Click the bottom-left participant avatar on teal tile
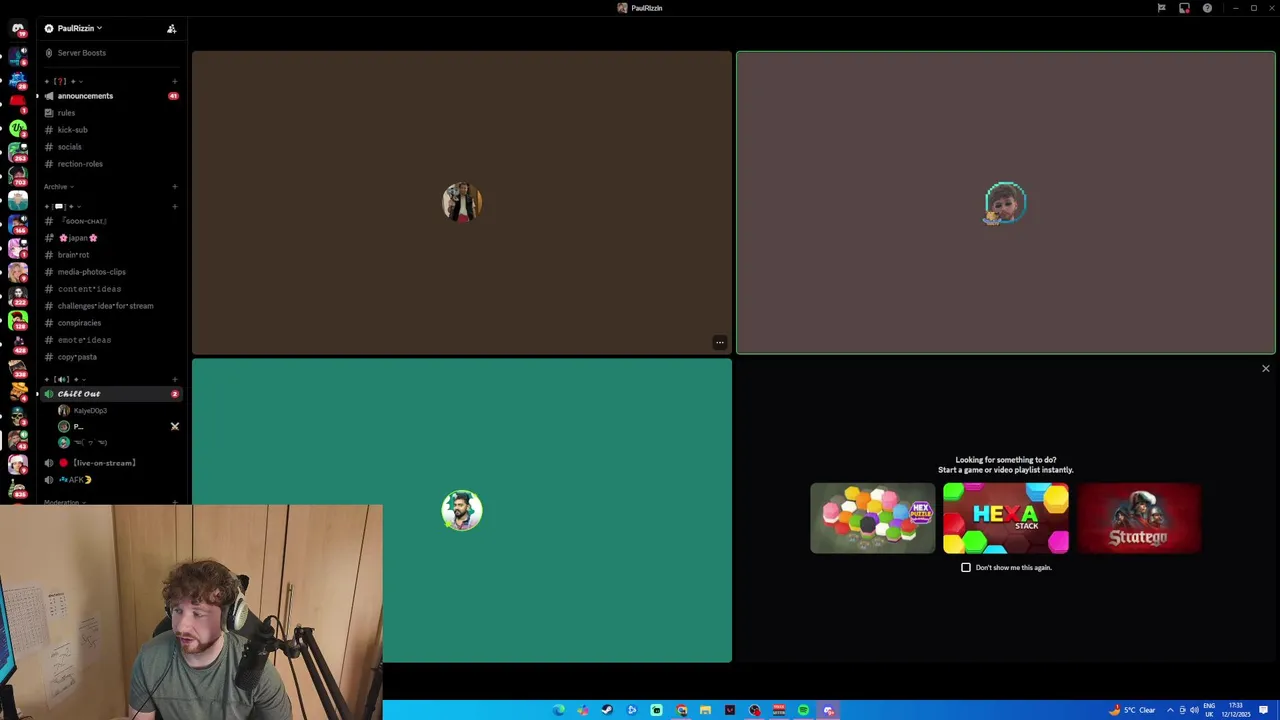The height and width of the screenshot is (720, 1280). click(462, 510)
